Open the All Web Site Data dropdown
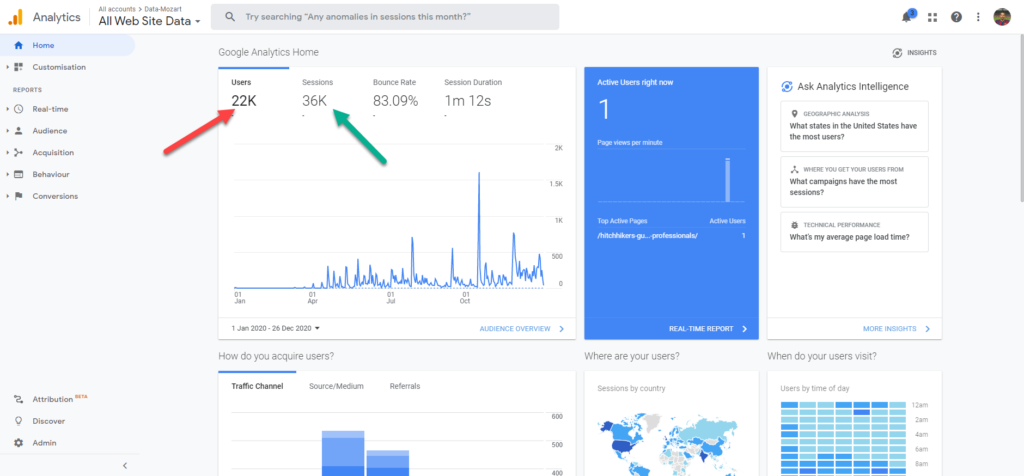This screenshot has width=1024, height=476. (150, 21)
